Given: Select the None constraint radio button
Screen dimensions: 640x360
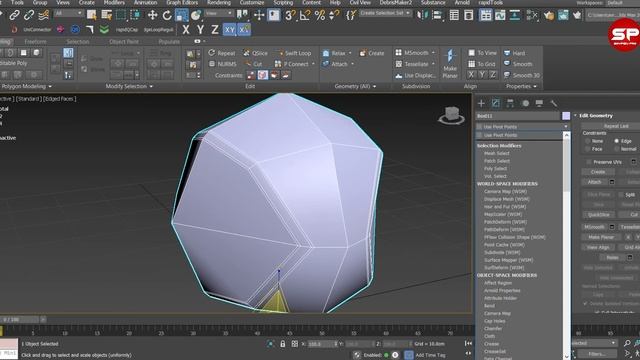Looking at the screenshot, I should point(588,141).
